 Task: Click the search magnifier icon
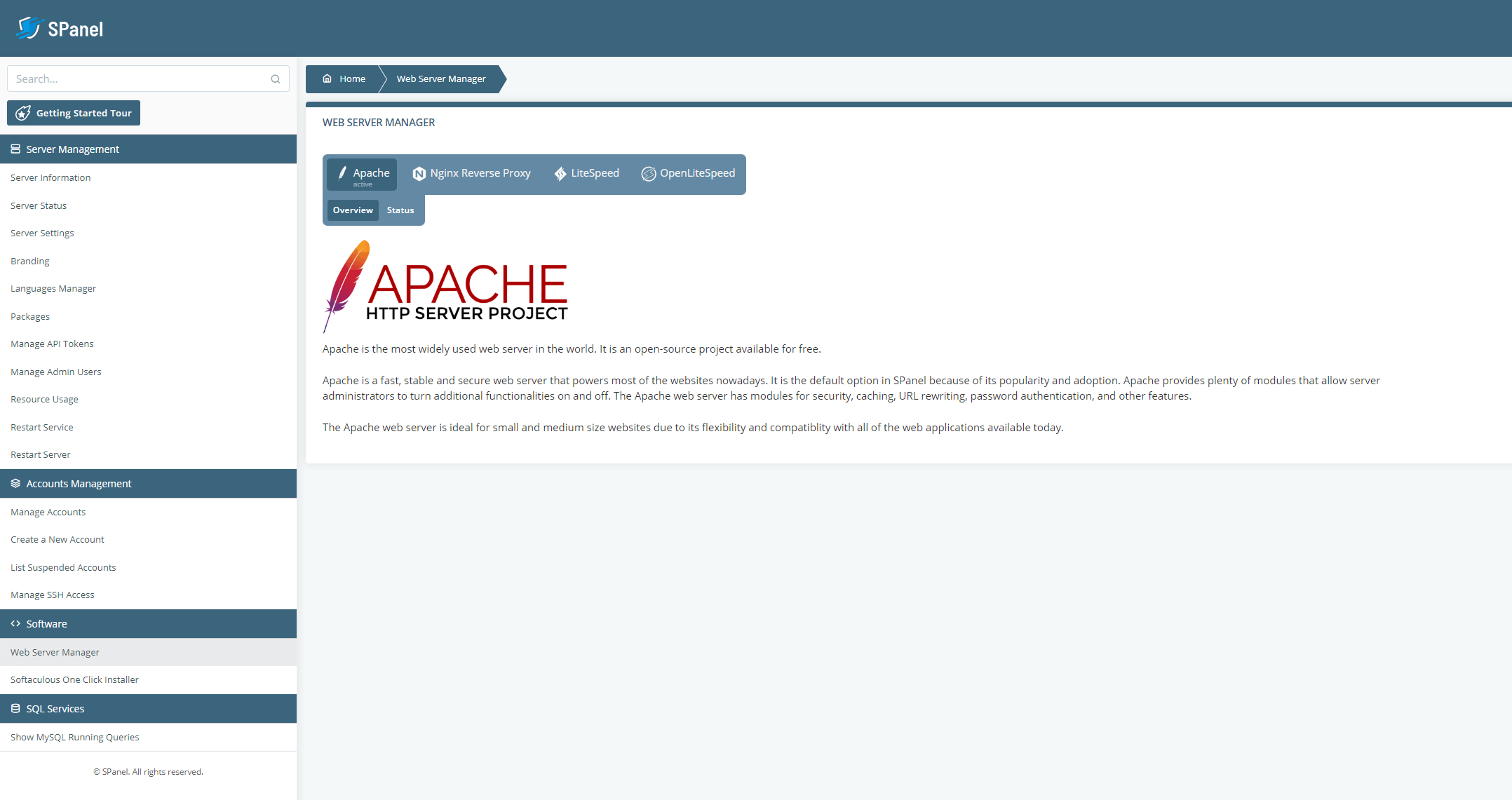point(276,79)
